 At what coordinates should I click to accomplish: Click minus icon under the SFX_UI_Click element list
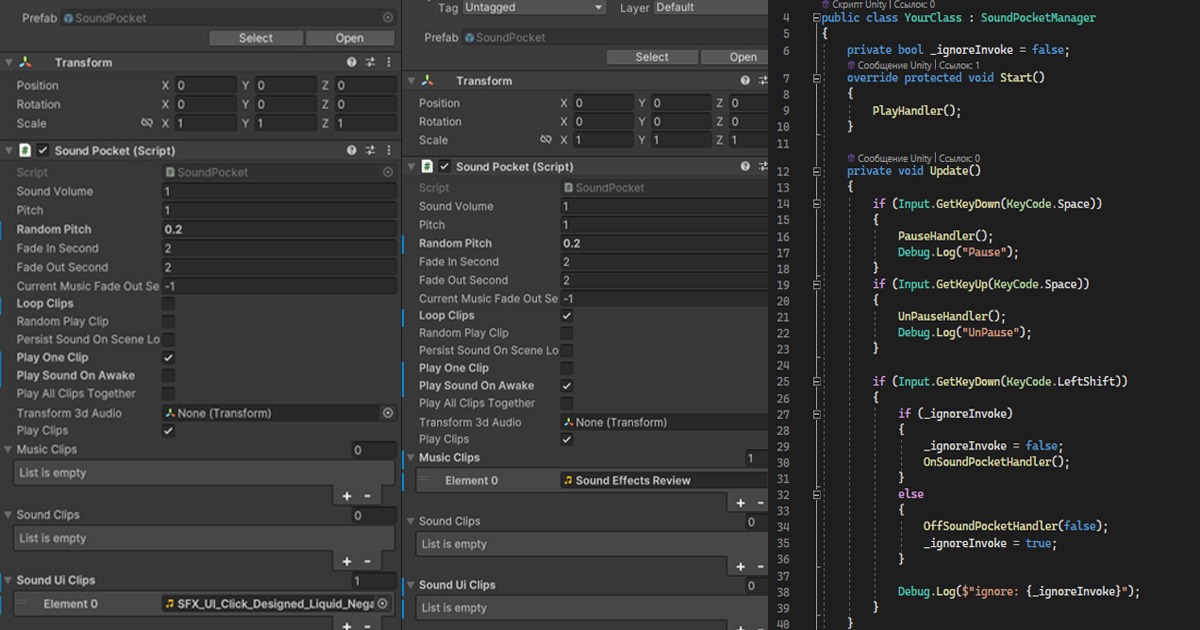click(x=367, y=626)
